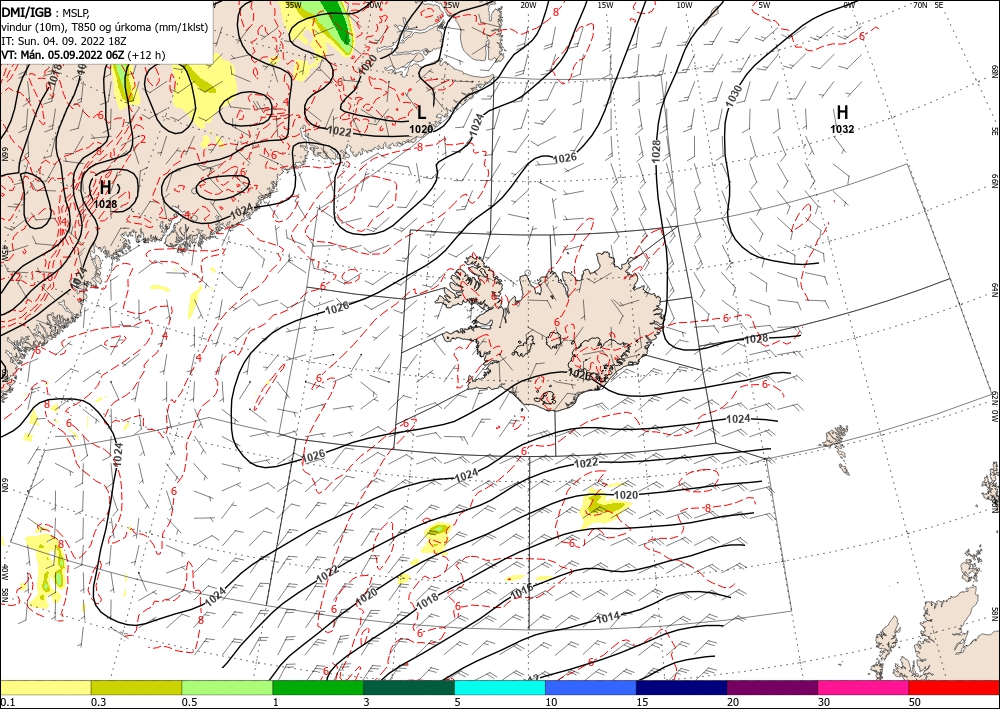The width and height of the screenshot is (1000, 709).
Task: Click the '25W' longitude label at top
Action: [451, 5]
